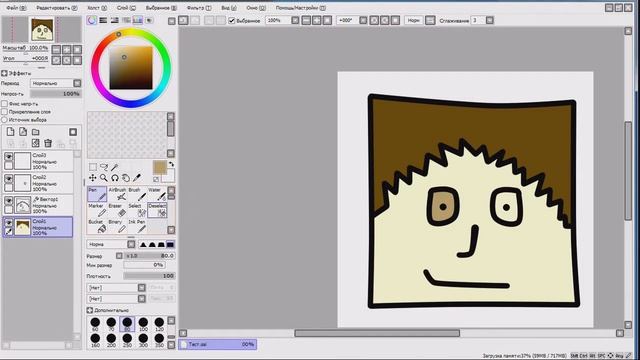Clear layer with the icon left of trash
640x360 pixels.
click(36, 143)
